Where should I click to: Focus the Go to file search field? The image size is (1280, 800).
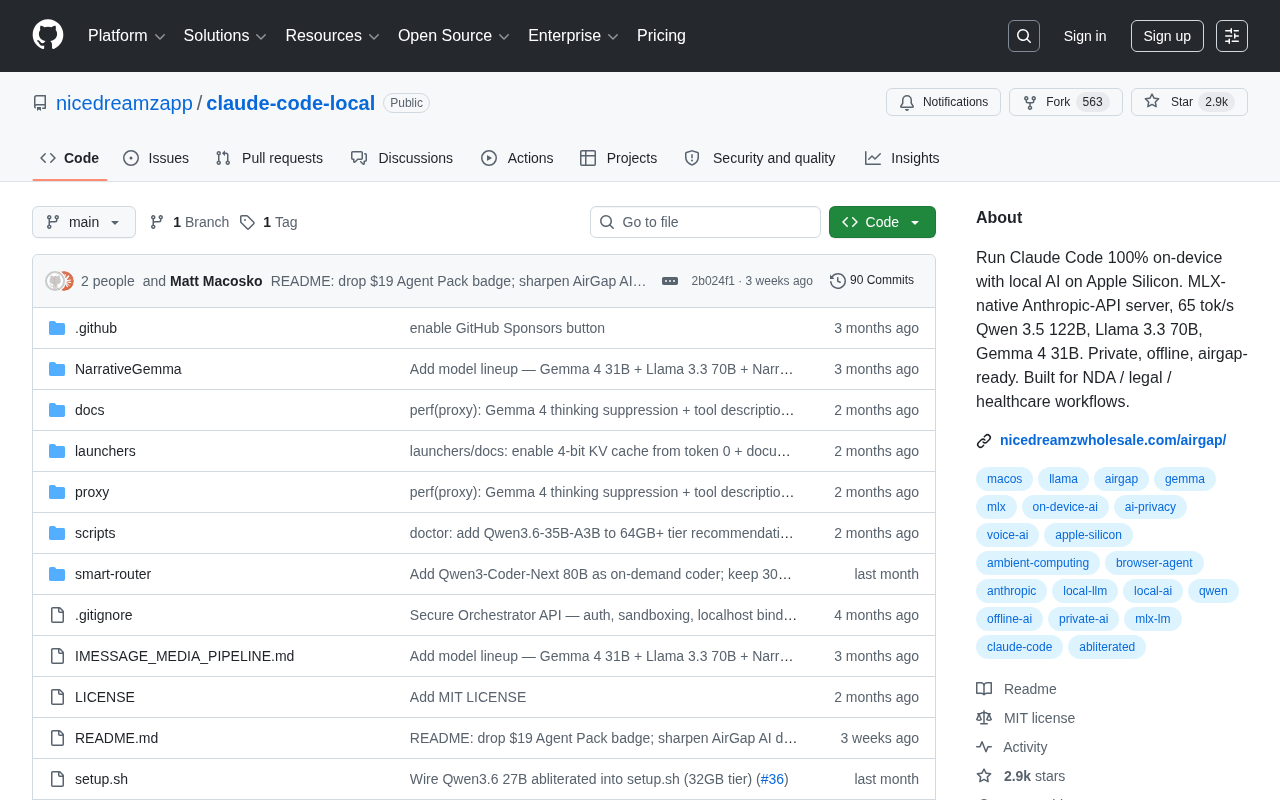[x=705, y=222]
